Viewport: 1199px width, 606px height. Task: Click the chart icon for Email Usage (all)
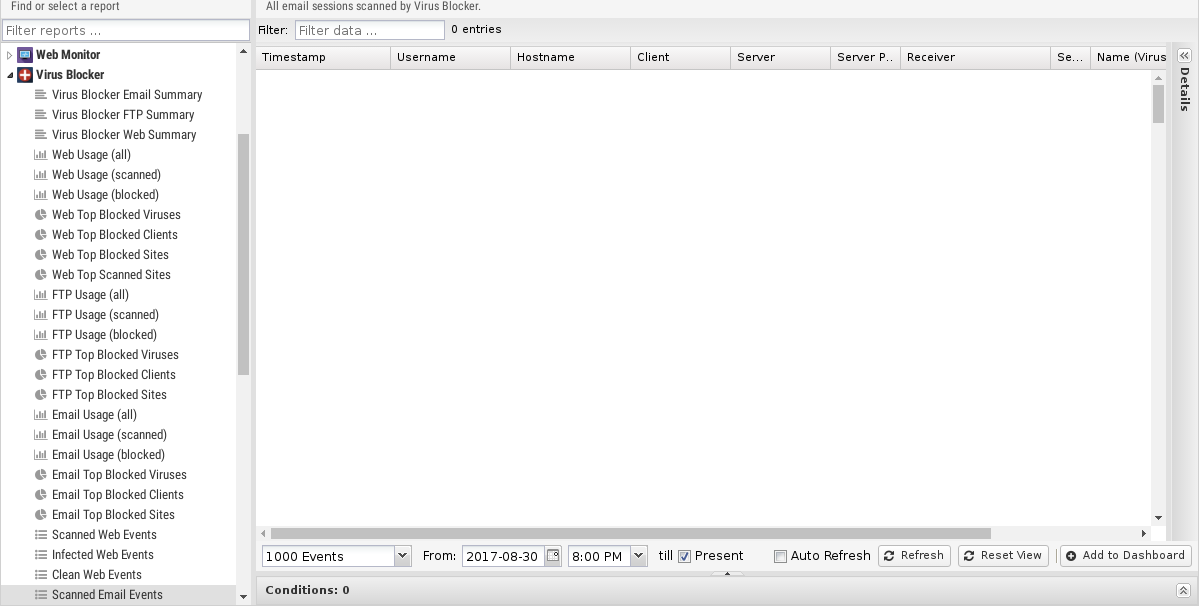tap(41, 414)
